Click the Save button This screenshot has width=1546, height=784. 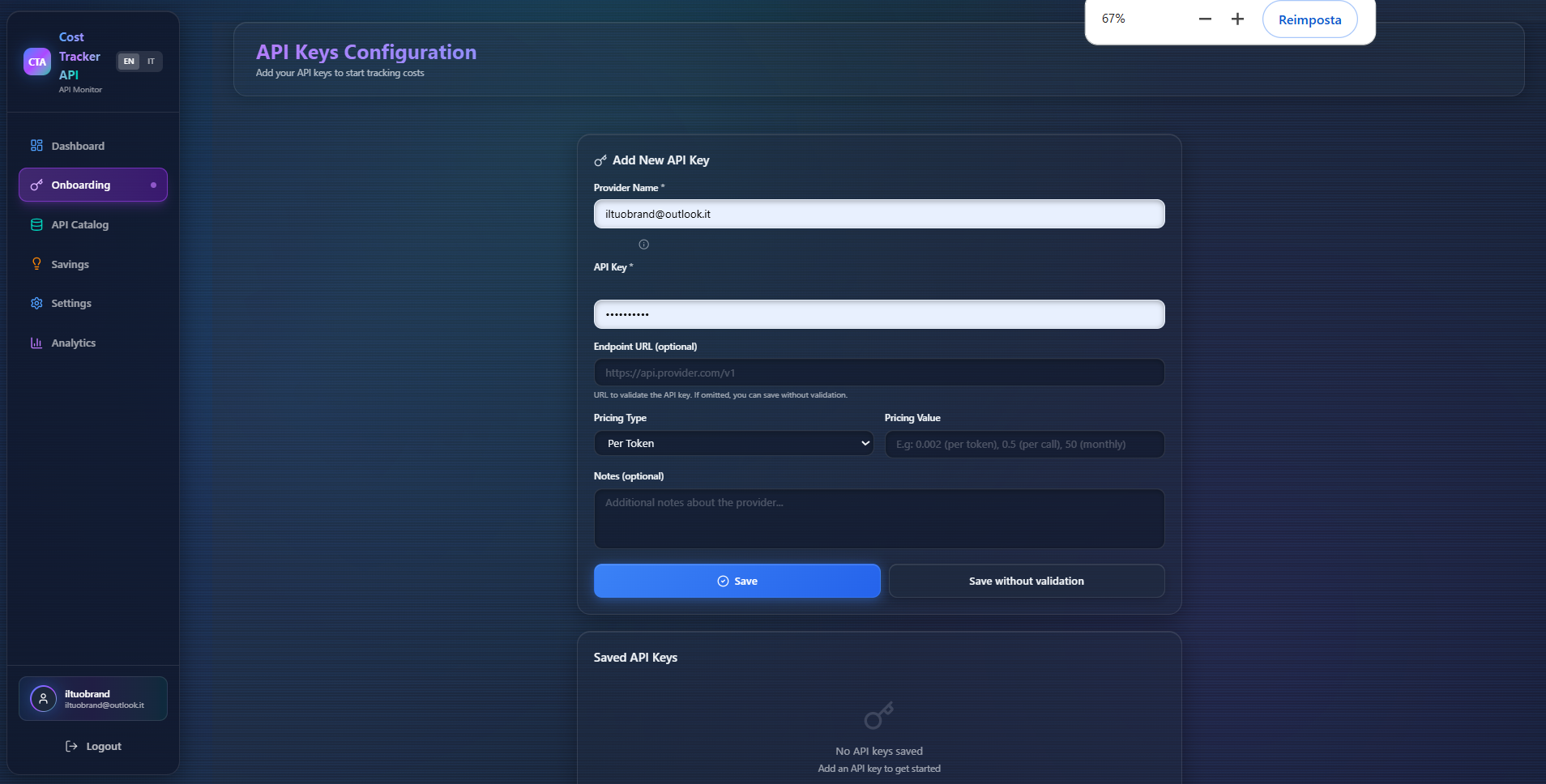click(736, 581)
